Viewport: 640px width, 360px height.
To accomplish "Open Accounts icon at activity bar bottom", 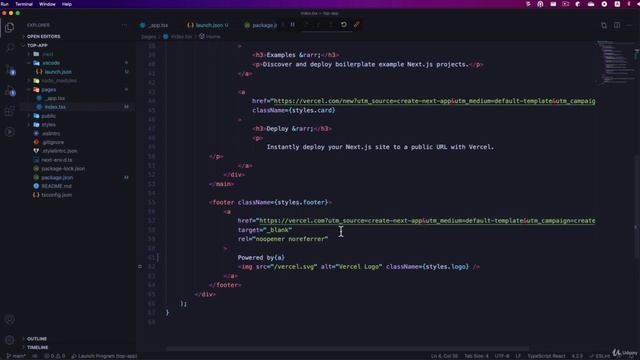I will click(9, 320).
